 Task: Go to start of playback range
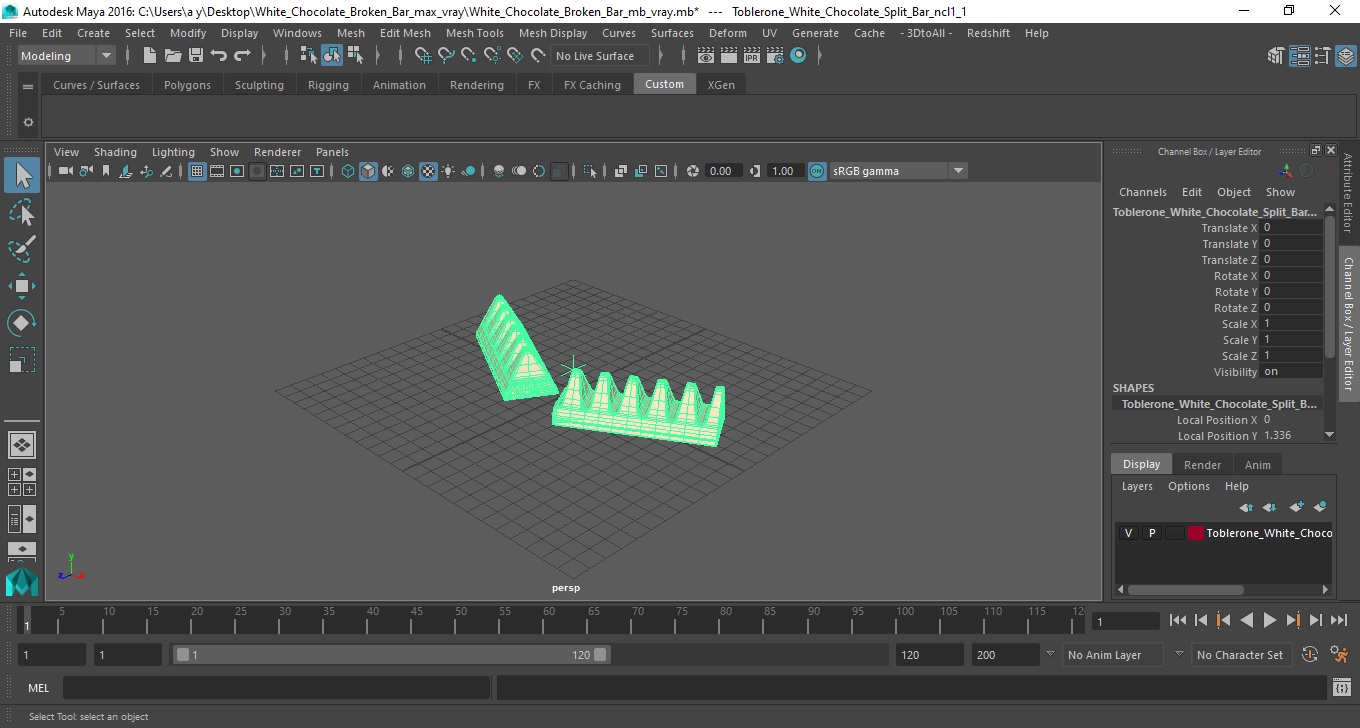coord(1178,621)
